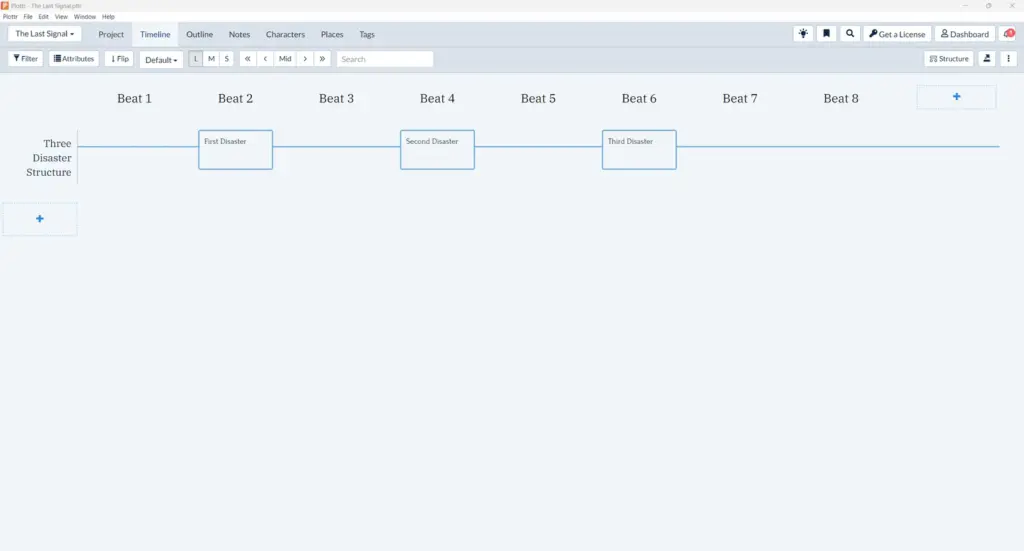Open the Second Disaster scene card
Image resolution: width=1024 pixels, height=551 pixels.
pos(438,150)
